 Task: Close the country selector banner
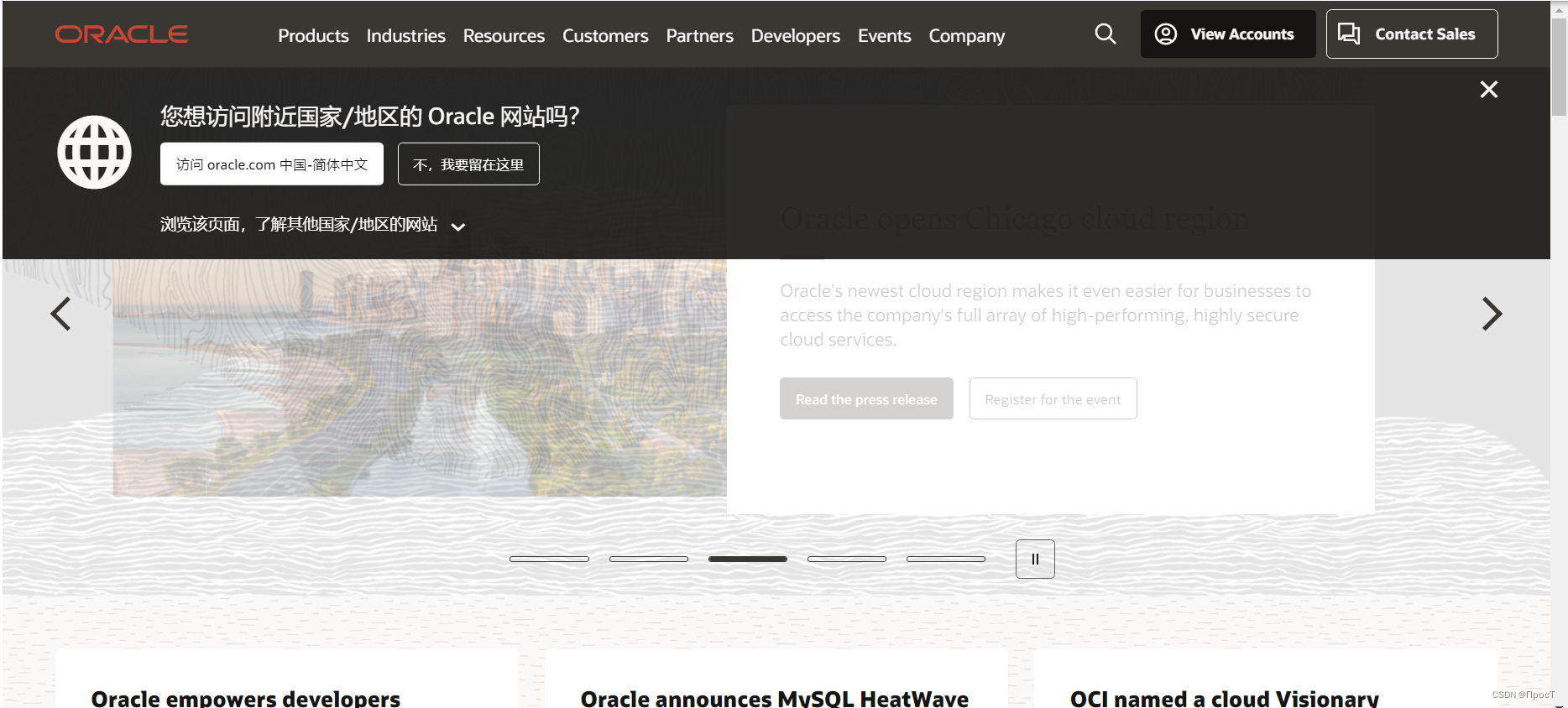[1489, 90]
